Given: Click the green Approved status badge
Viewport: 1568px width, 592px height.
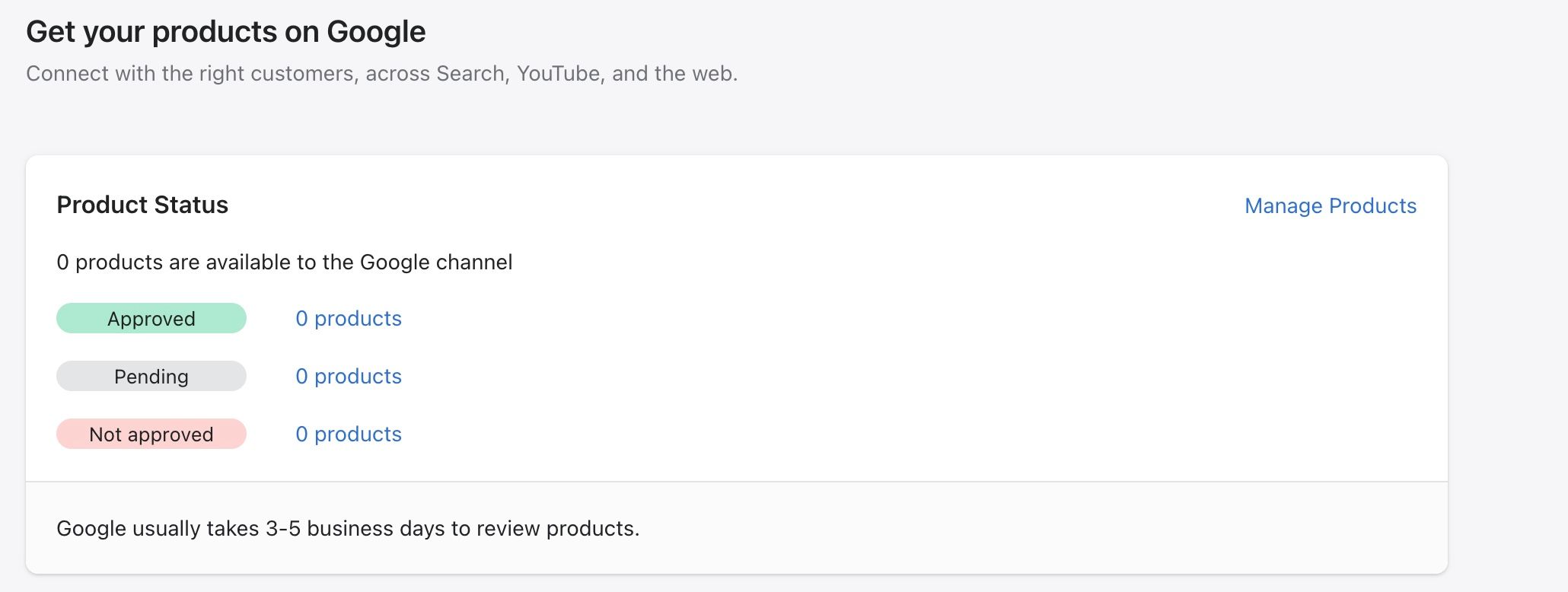Looking at the screenshot, I should click(151, 318).
